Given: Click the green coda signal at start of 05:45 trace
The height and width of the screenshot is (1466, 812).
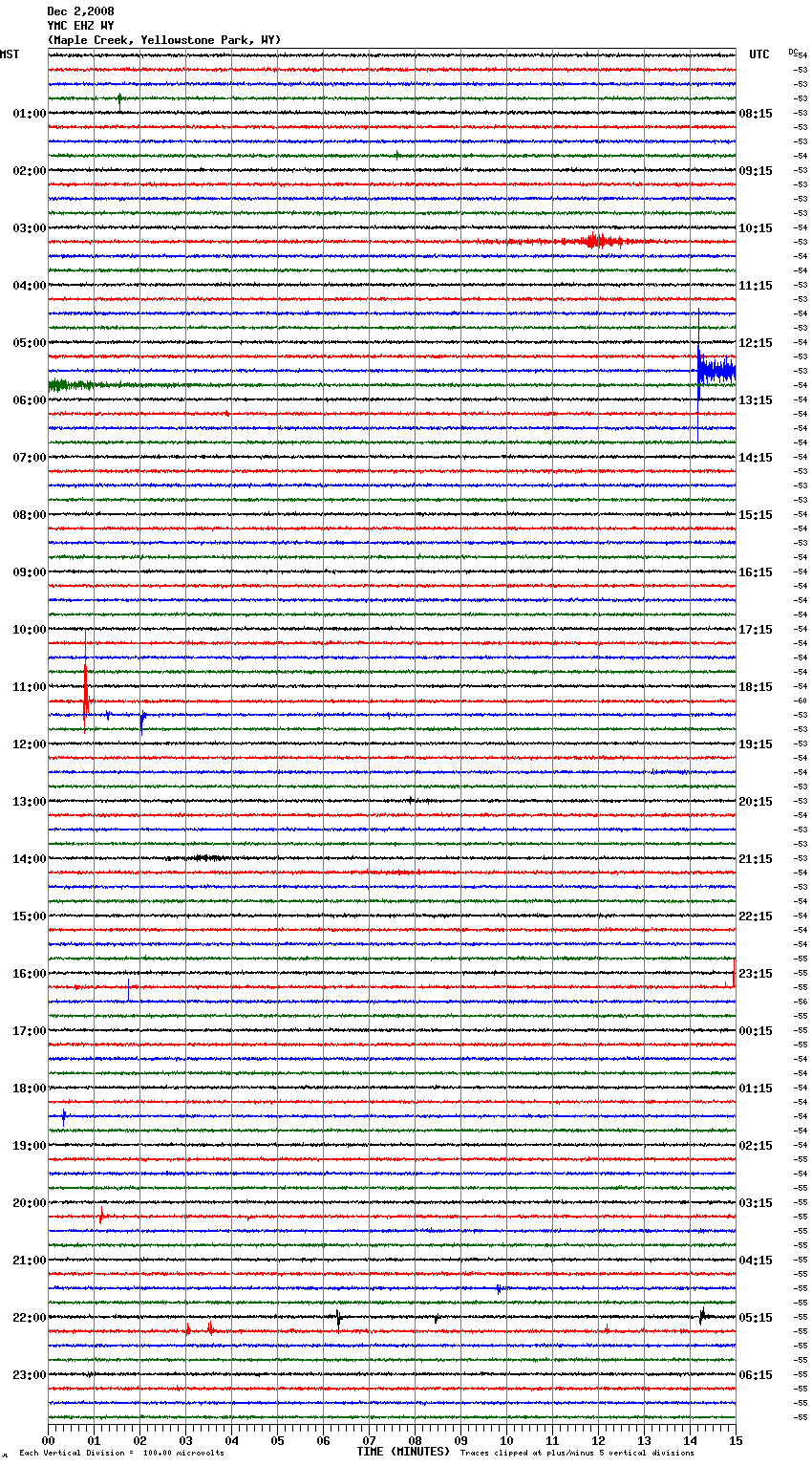Looking at the screenshot, I should [71, 385].
